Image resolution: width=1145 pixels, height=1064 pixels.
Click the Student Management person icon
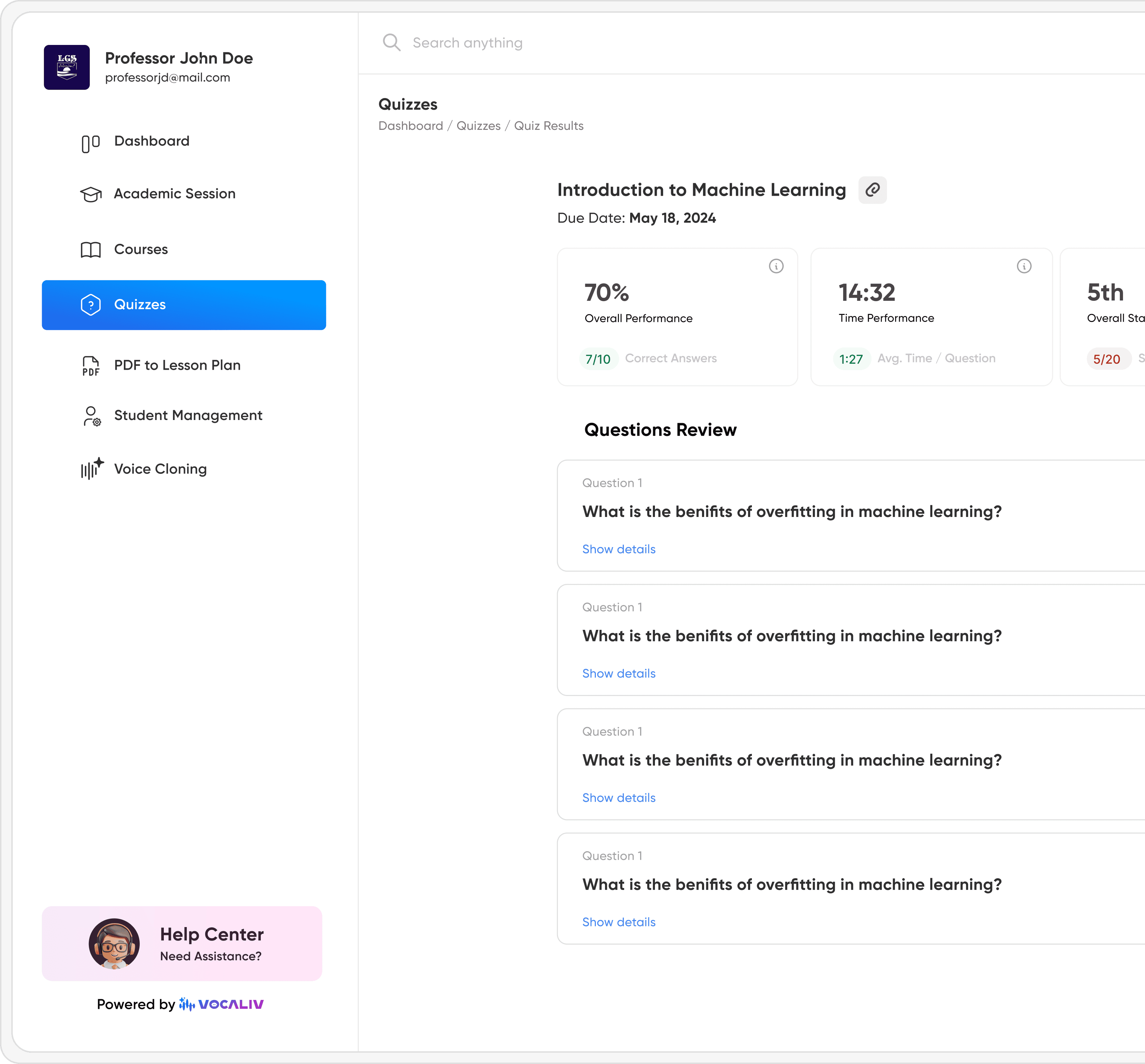(x=91, y=416)
